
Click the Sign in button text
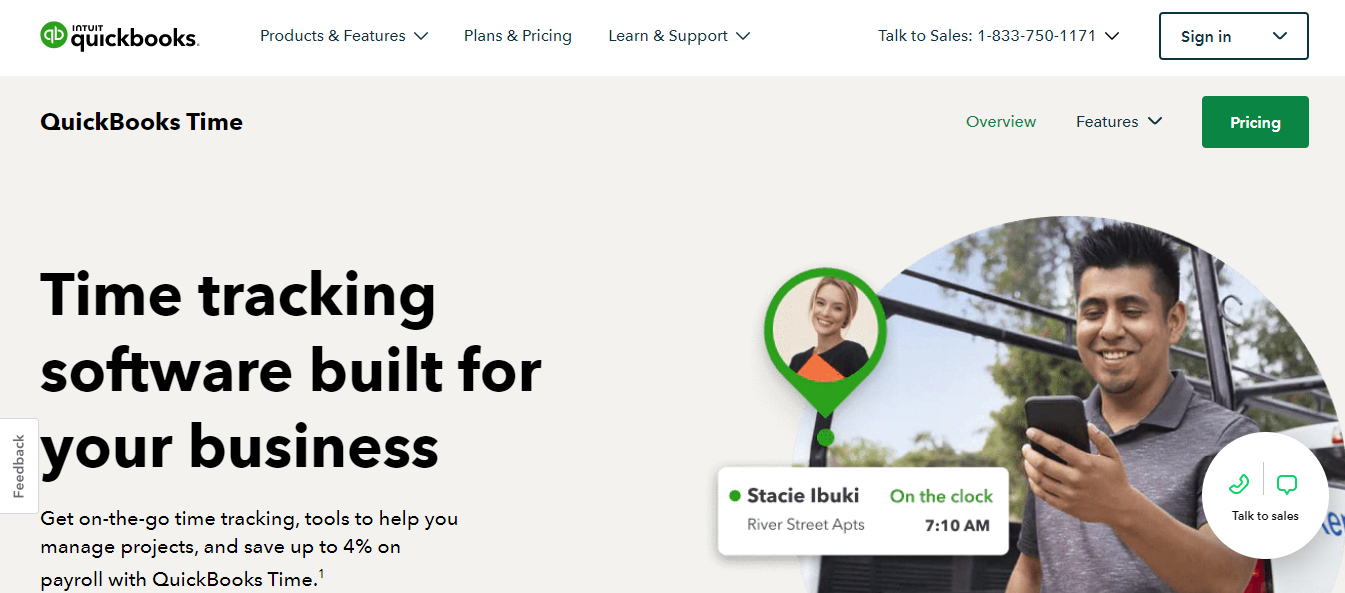[1206, 37]
